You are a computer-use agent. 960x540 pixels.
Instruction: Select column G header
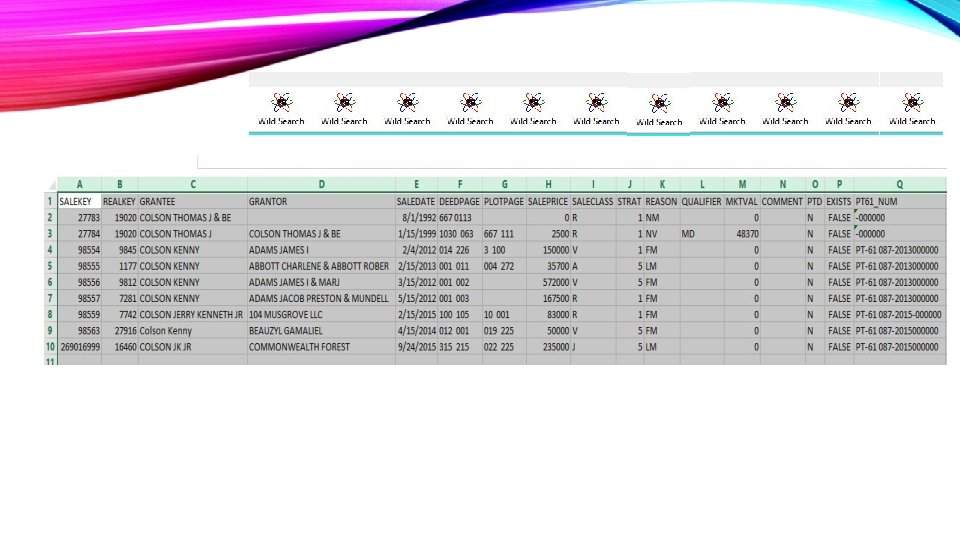pyautogui.click(x=504, y=184)
